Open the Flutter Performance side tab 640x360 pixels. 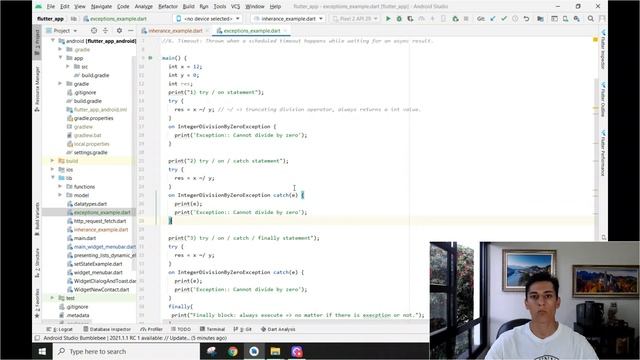[x=603, y=153]
